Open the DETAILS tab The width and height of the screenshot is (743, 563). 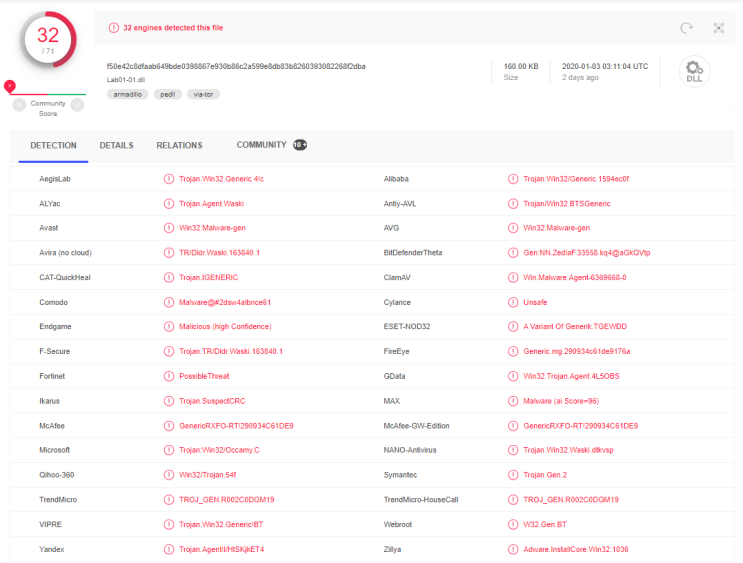click(x=116, y=145)
